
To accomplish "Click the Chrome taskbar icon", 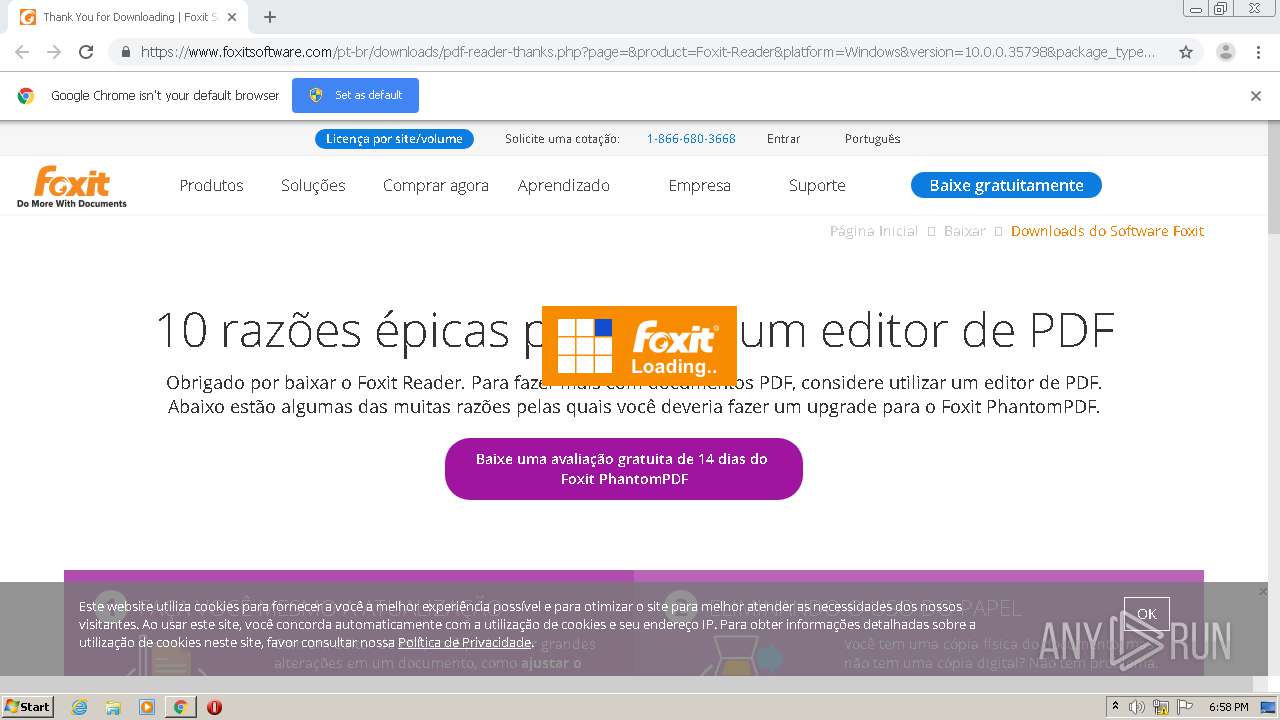I will tap(180, 707).
